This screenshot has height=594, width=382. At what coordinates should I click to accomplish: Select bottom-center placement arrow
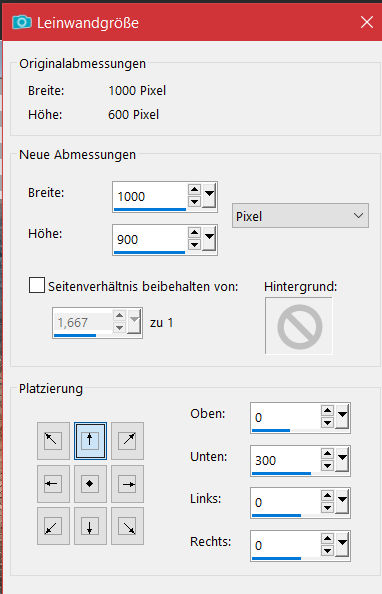pyautogui.click(x=90, y=527)
